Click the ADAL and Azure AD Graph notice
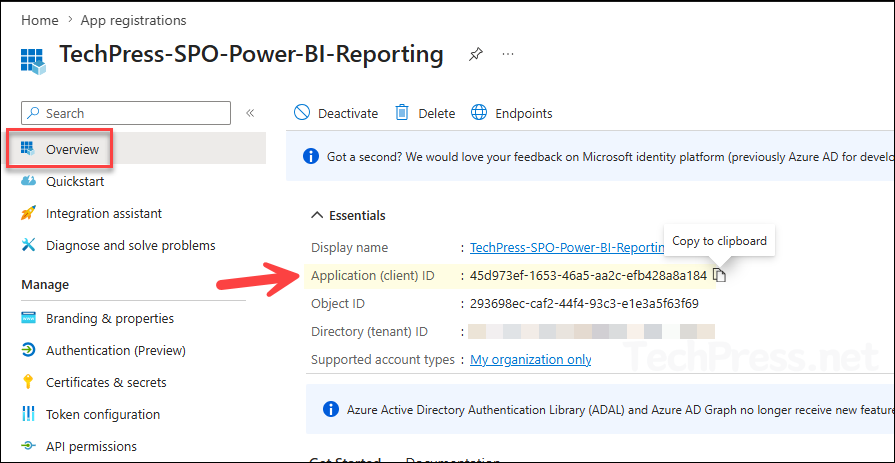The image size is (895, 463). pyautogui.click(x=620, y=410)
